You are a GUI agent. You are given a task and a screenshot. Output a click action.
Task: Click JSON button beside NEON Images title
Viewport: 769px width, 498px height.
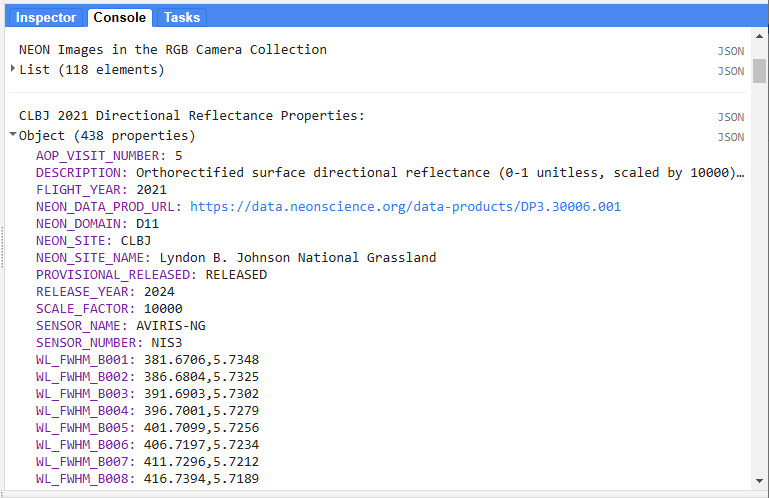[731, 51]
